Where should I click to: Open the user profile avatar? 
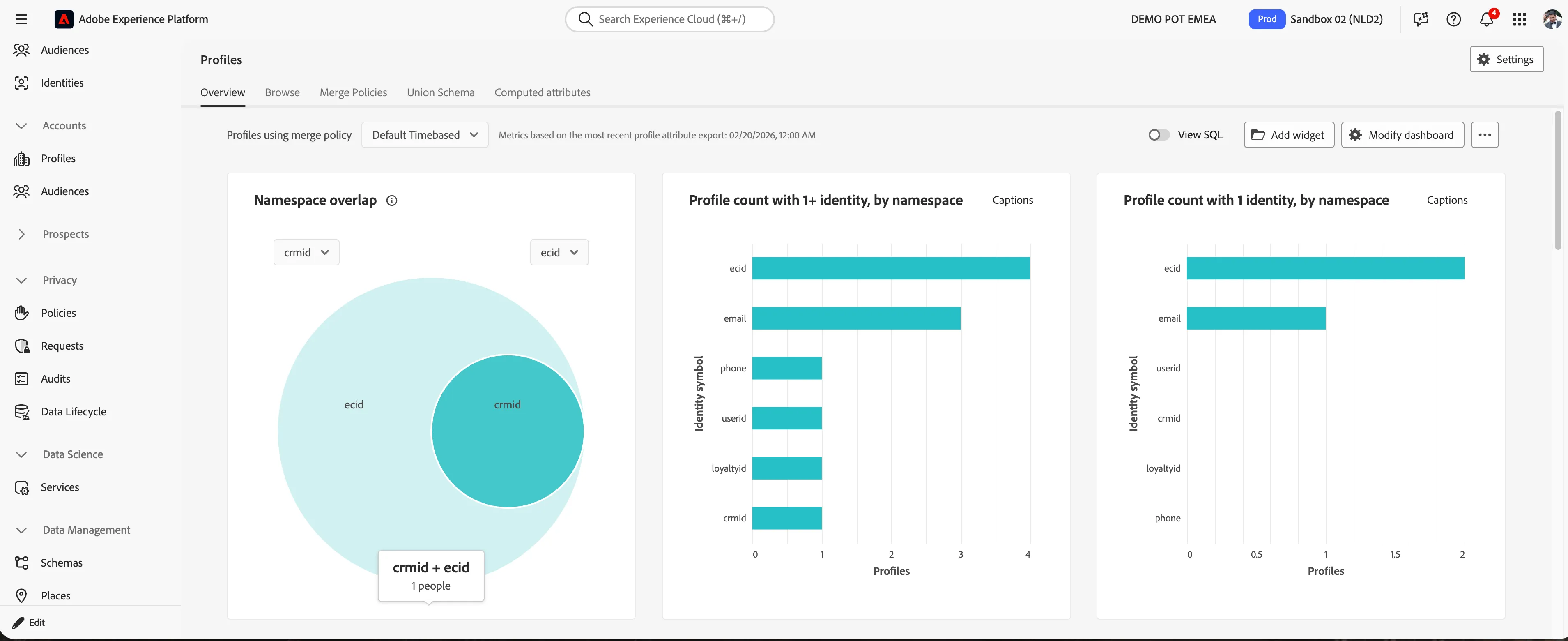click(1552, 19)
